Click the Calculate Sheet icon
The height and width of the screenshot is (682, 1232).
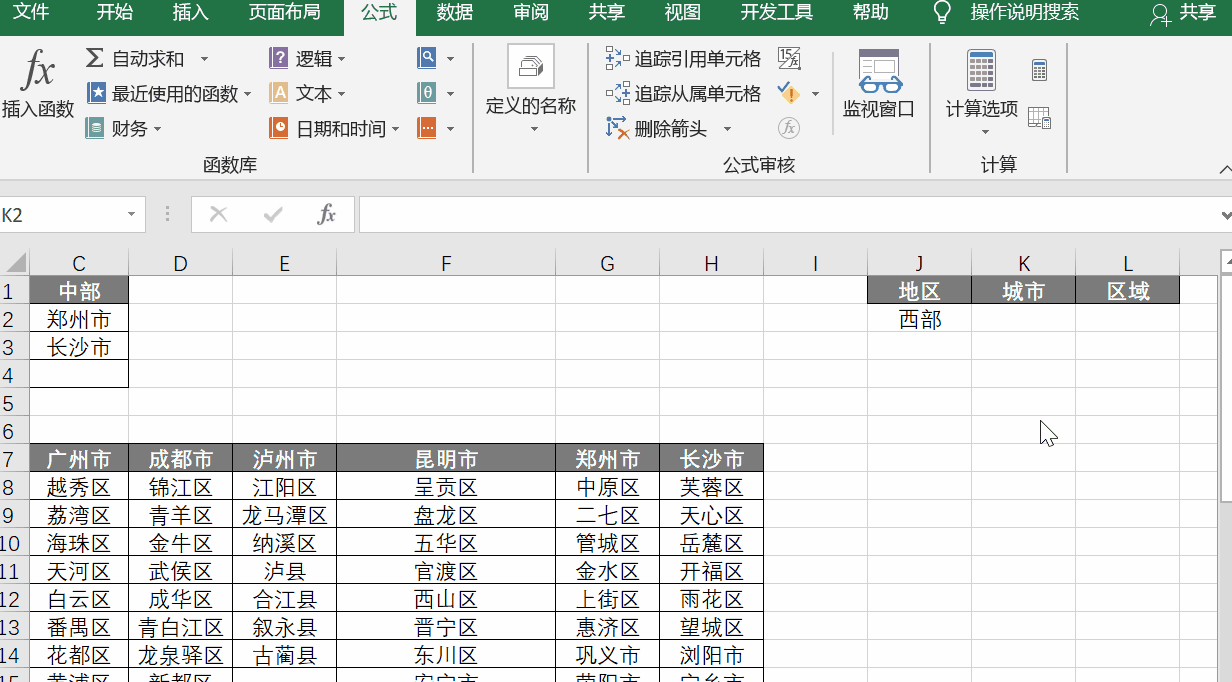coord(1039,118)
